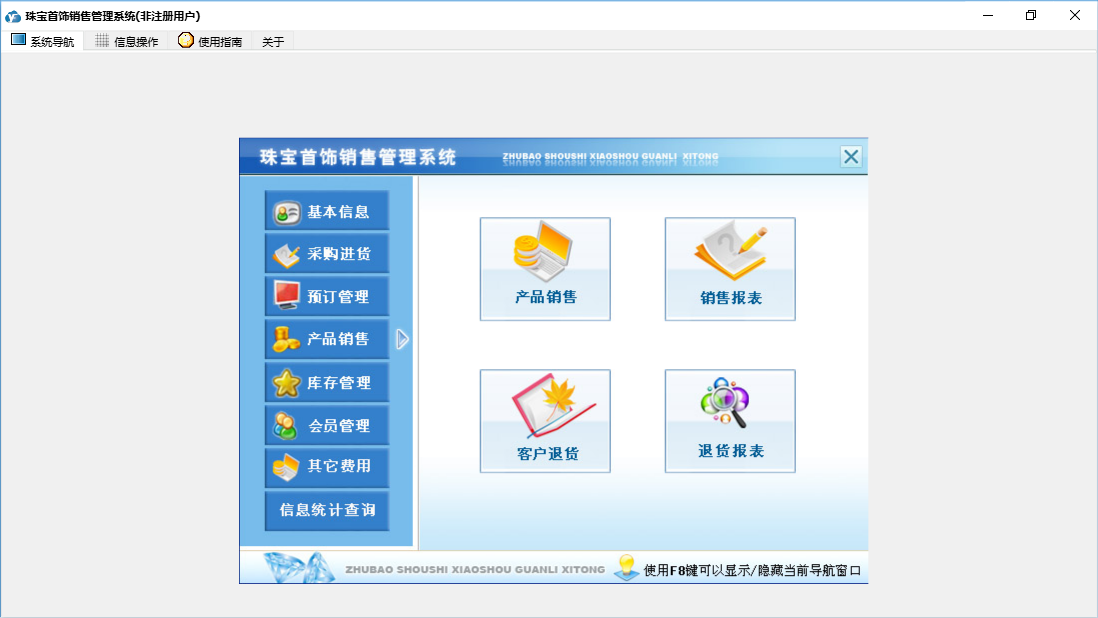
Task: Open 产品销售 large icon in main panel
Action: 545,269
